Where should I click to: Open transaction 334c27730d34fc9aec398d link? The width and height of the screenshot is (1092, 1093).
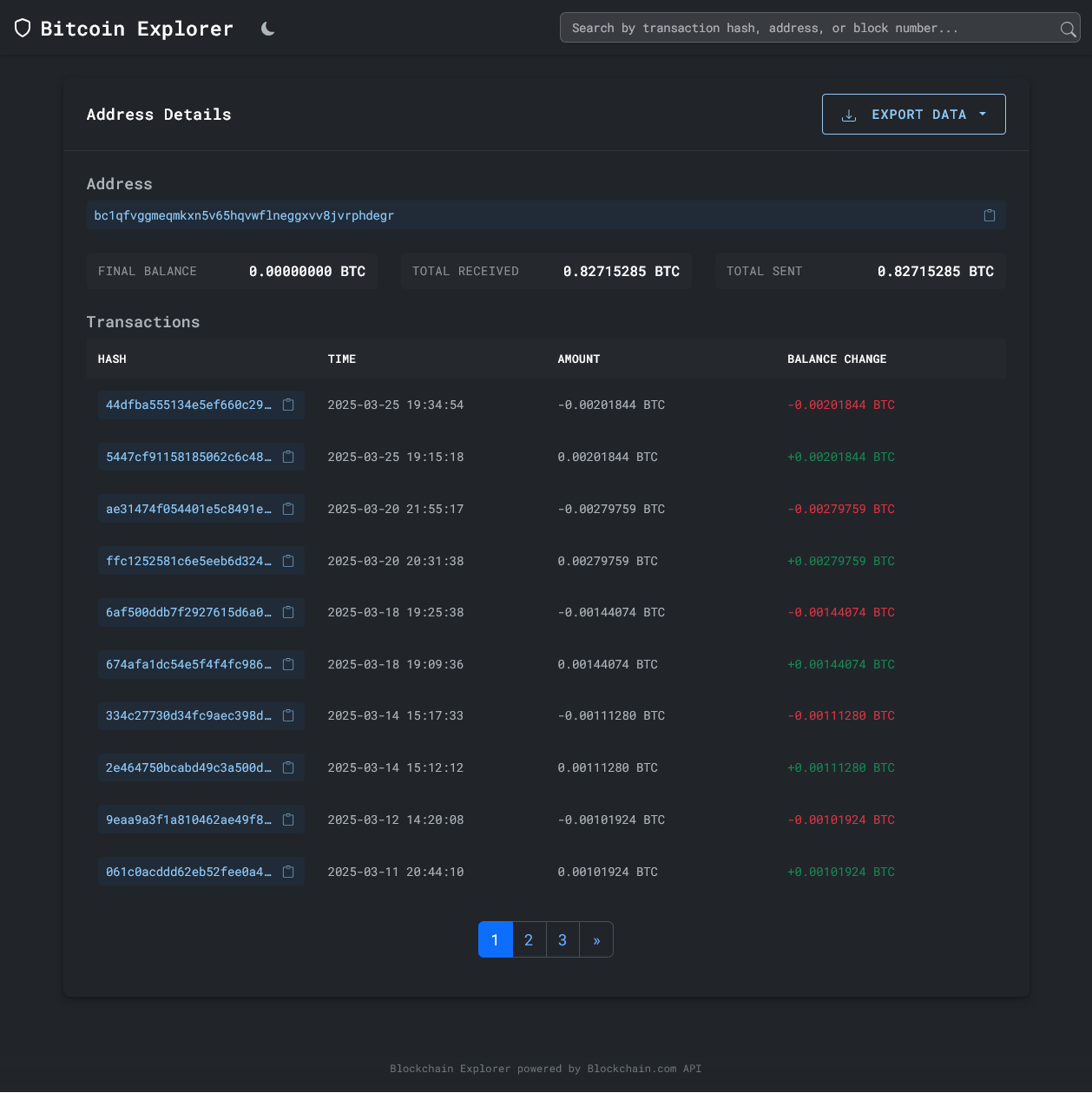[188, 715]
